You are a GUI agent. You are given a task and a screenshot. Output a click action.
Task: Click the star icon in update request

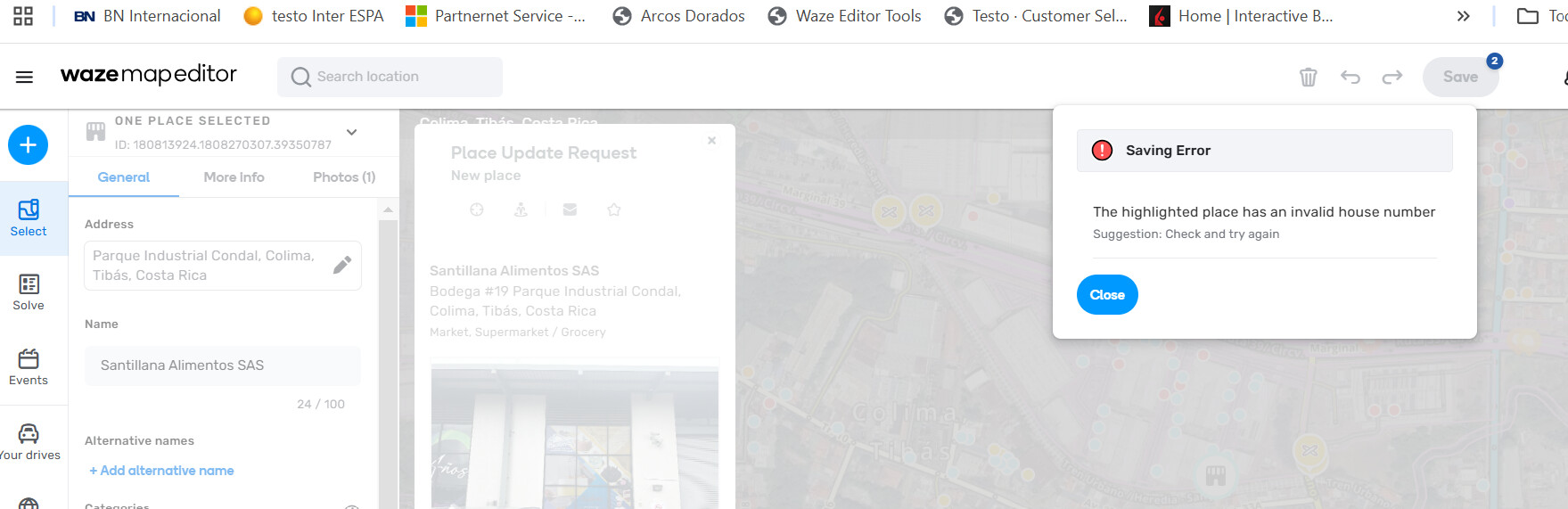613,209
